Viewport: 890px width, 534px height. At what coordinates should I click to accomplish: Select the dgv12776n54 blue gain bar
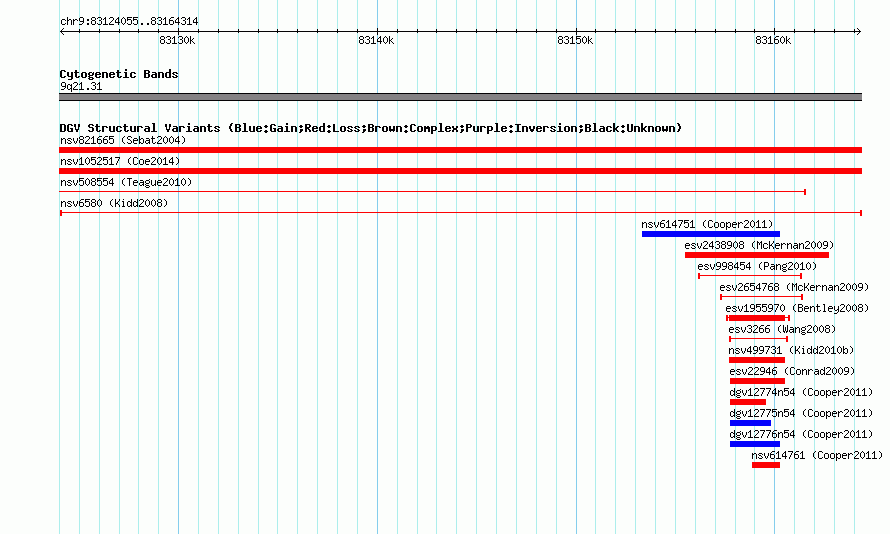tap(755, 444)
